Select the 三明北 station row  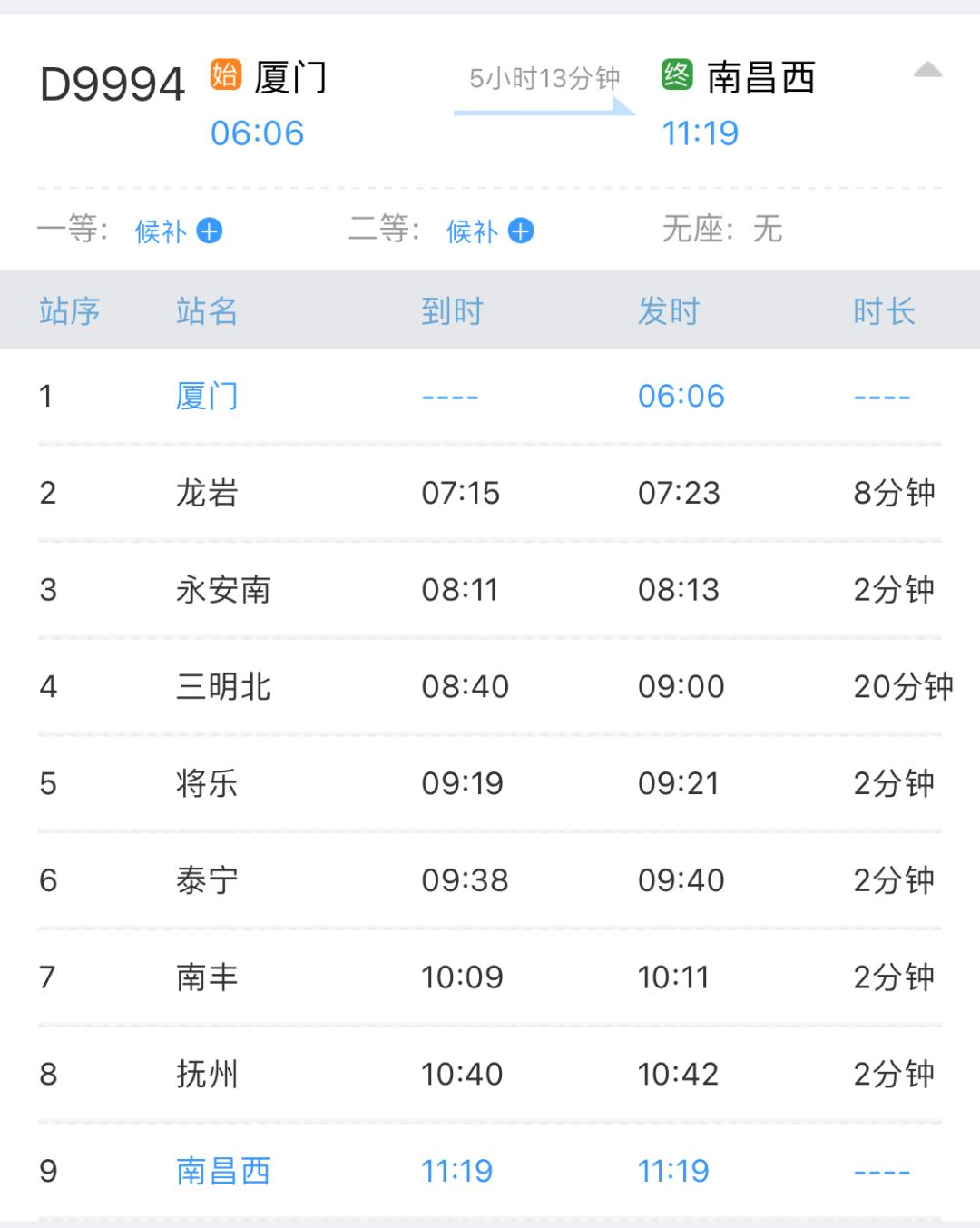223,687
